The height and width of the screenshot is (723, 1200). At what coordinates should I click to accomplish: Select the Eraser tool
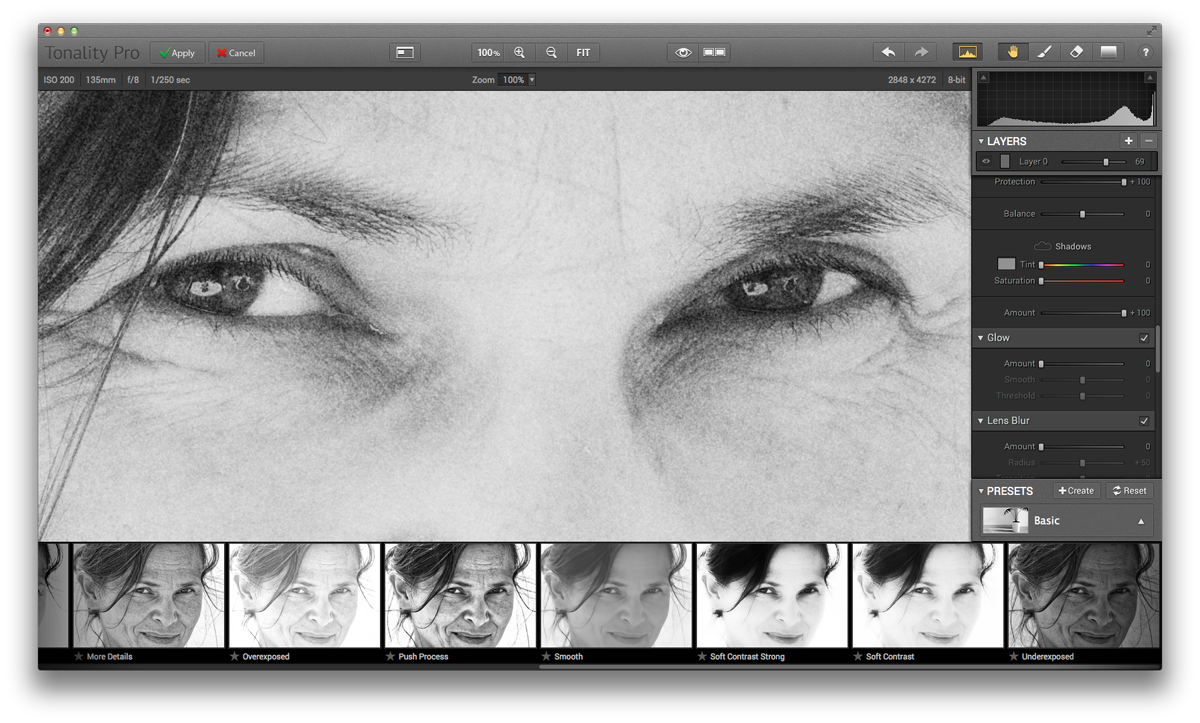point(1076,52)
